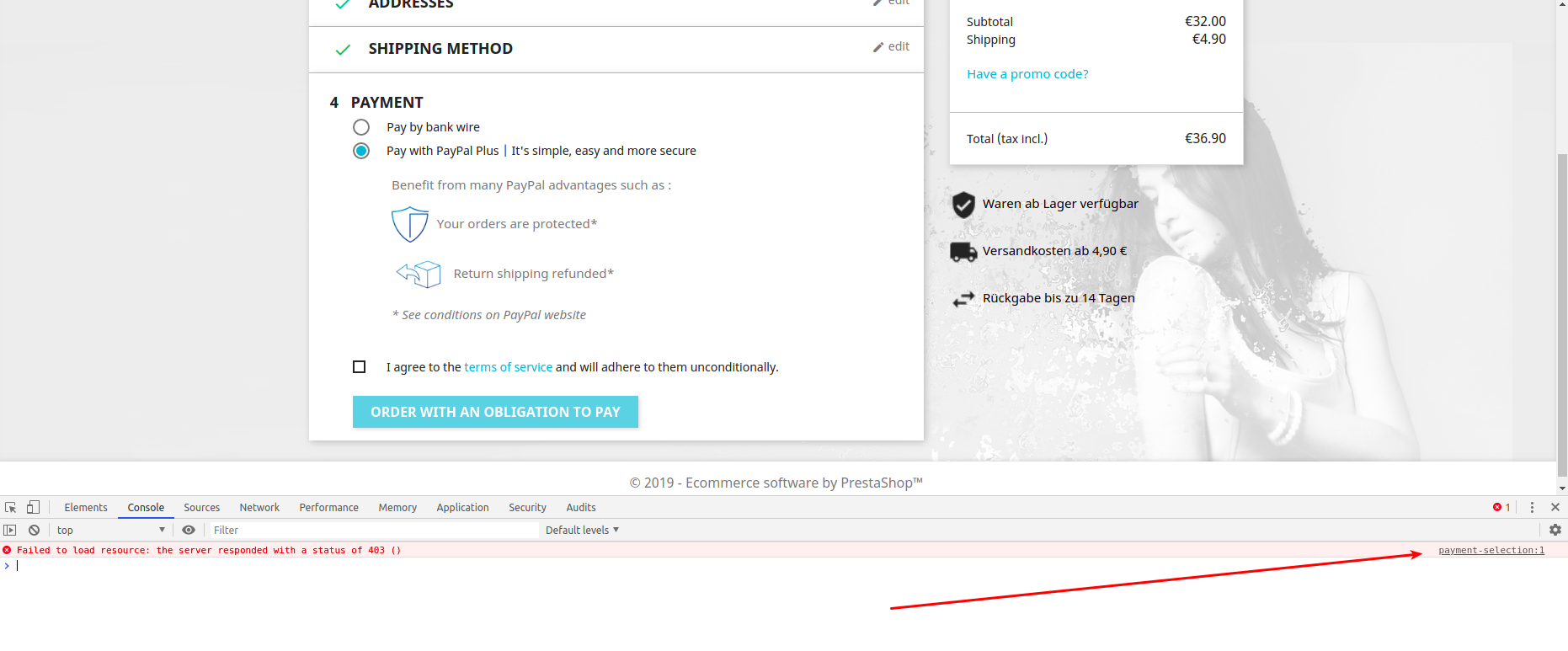
Task: Expand the Default levels dropdown
Action: click(x=582, y=530)
